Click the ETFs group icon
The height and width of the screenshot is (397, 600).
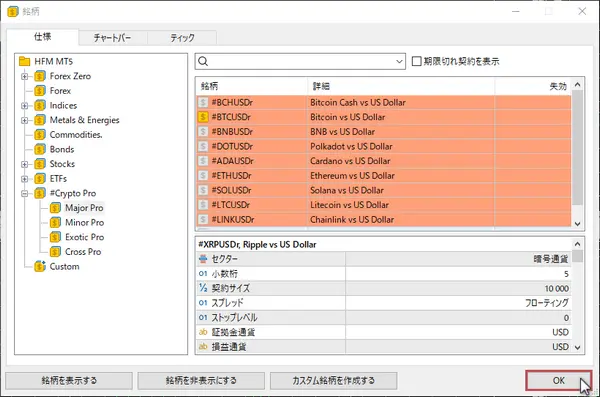(x=40, y=179)
